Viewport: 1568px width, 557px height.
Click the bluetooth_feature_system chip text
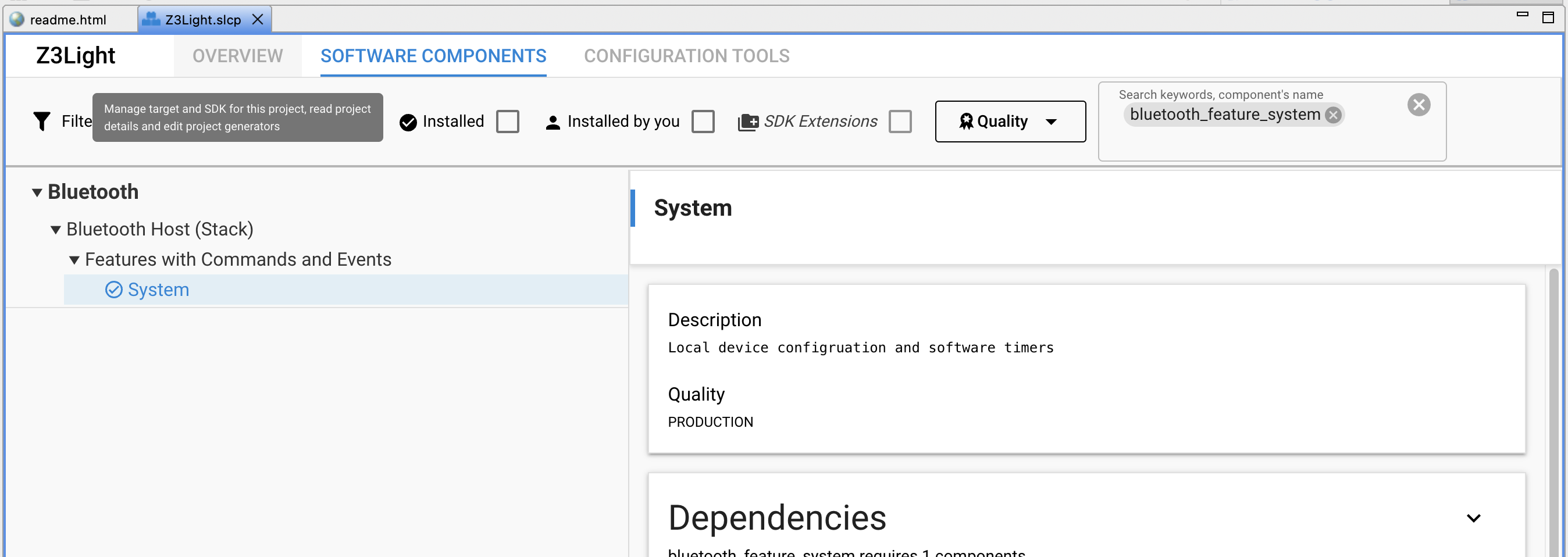pyautogui.click(x=1225, y=115)
